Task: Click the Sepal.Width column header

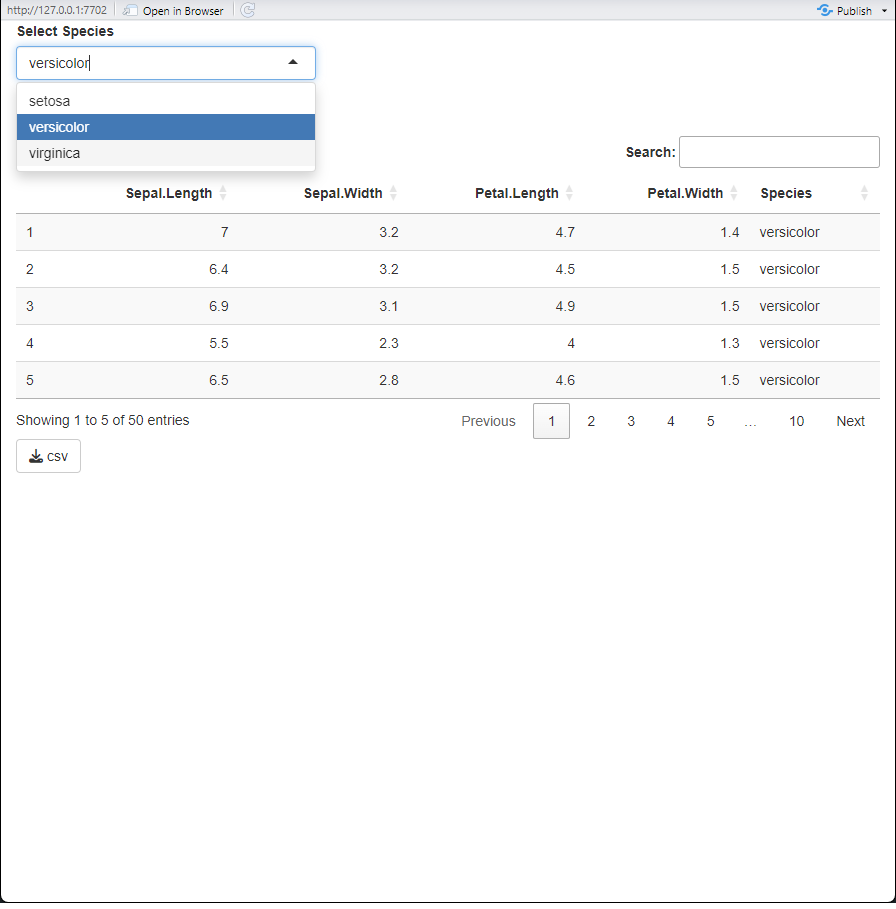Action: 343,193
